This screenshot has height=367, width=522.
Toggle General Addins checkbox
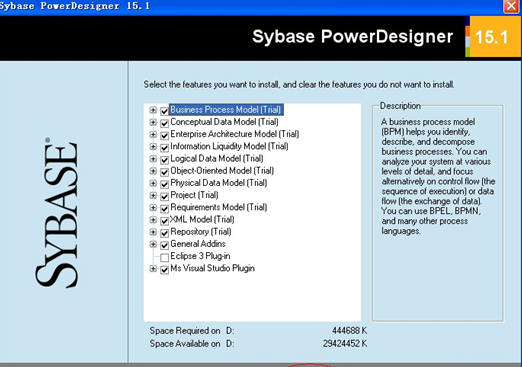click(164, 245)
